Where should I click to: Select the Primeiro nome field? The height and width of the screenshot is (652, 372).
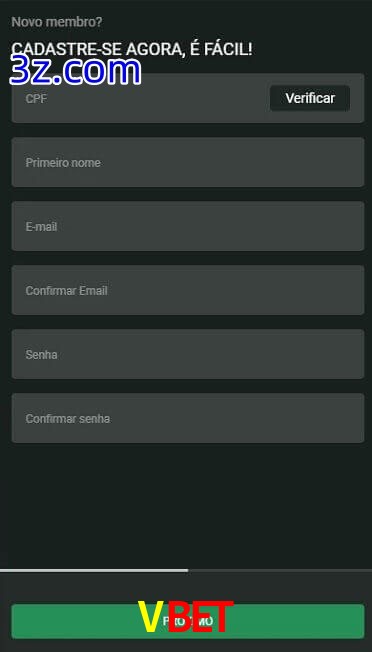coord(188,162)
